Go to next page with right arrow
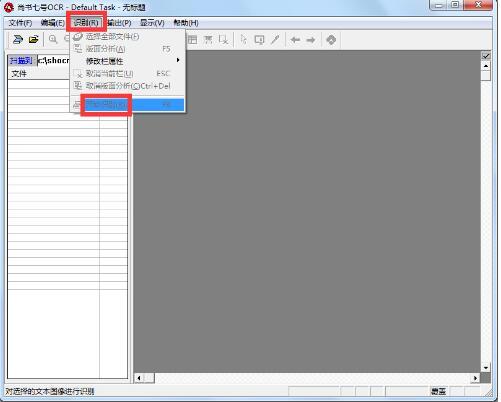The width and height of the screenshot is (501, 402). 311,40
